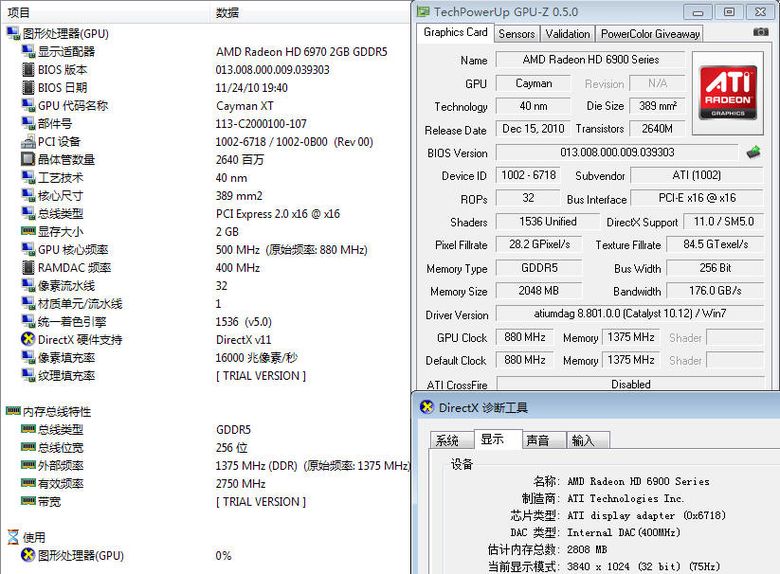This screenshot has width=780, height=574.
Task: Click the icon beside 部件号 row
Action: [x=28, y=123]
